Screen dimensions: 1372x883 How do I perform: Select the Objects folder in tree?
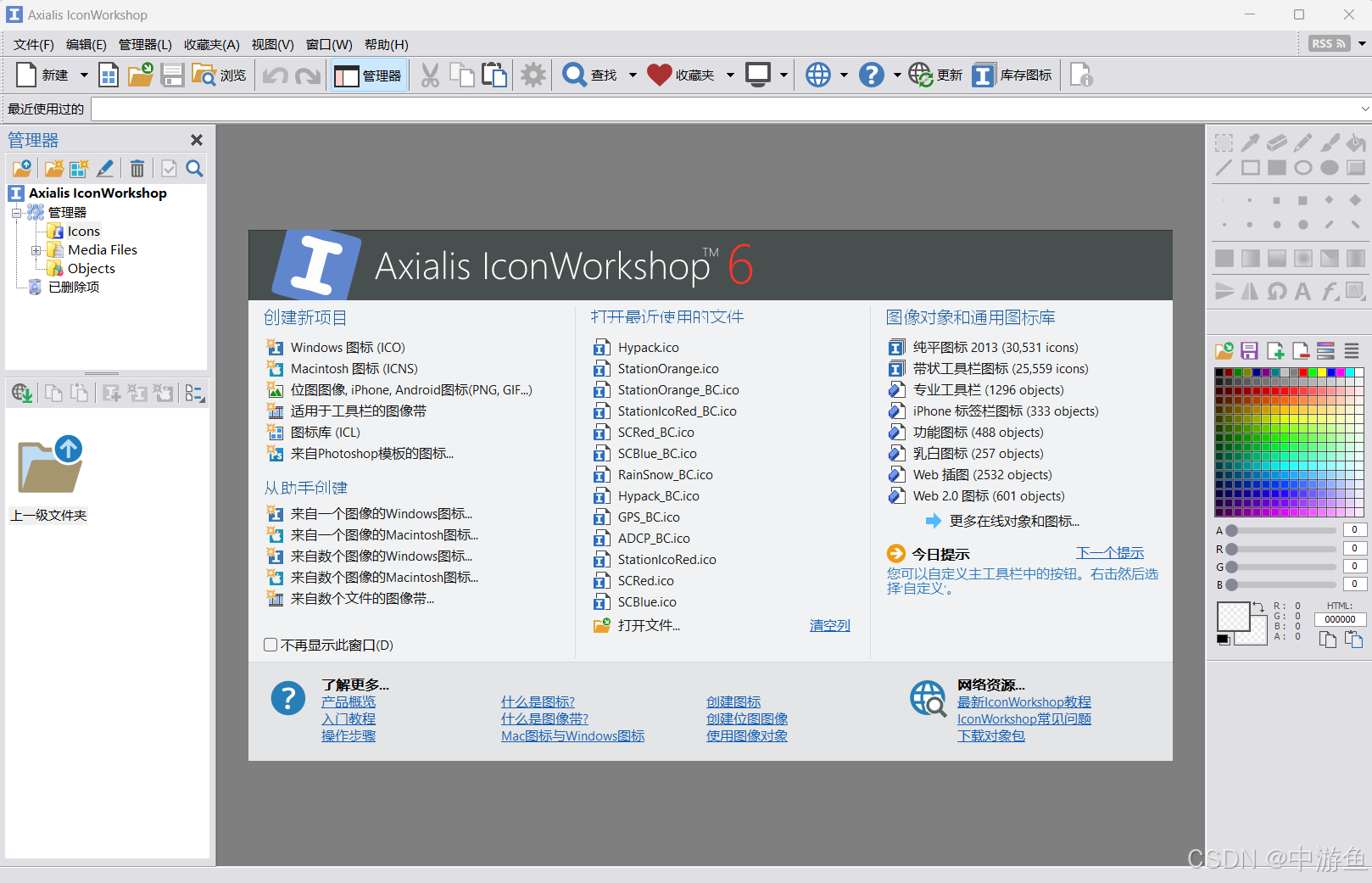[92, 269]
